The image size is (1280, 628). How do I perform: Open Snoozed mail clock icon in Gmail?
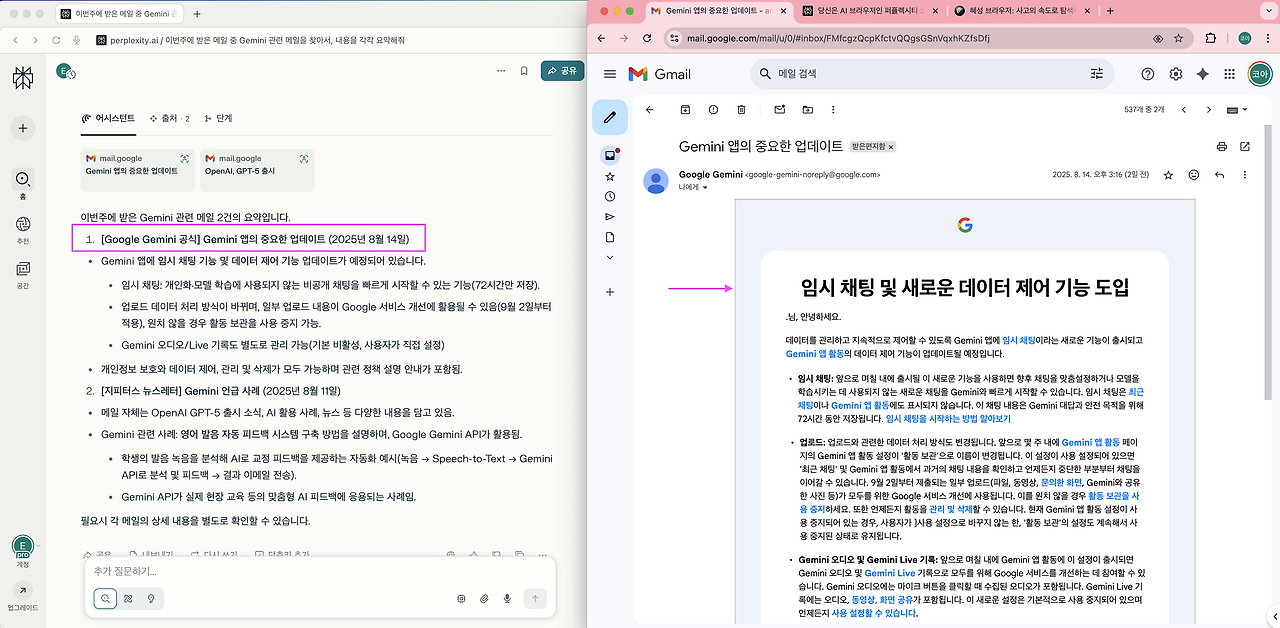pyautogui.click(x=610, y=196)
